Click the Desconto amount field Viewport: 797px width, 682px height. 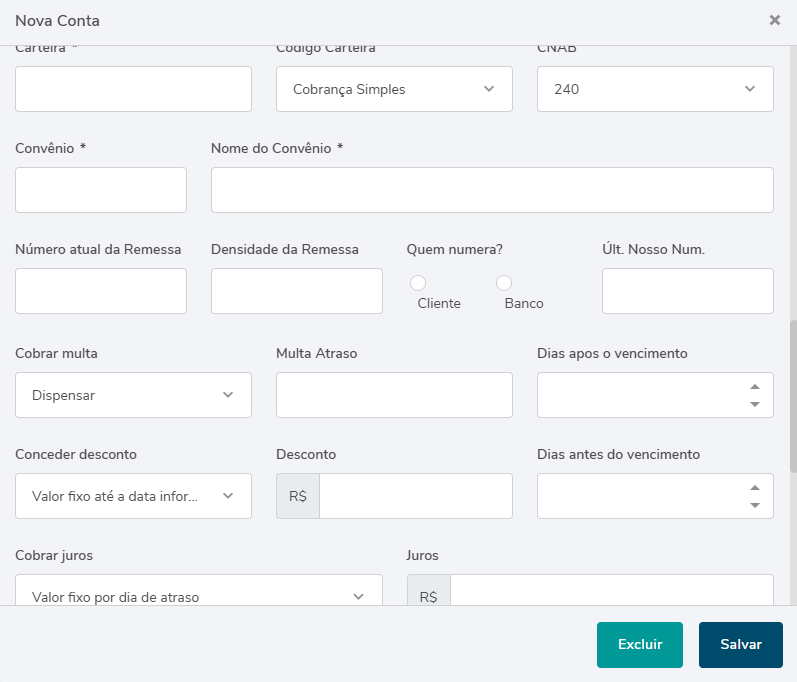point(415,496)
